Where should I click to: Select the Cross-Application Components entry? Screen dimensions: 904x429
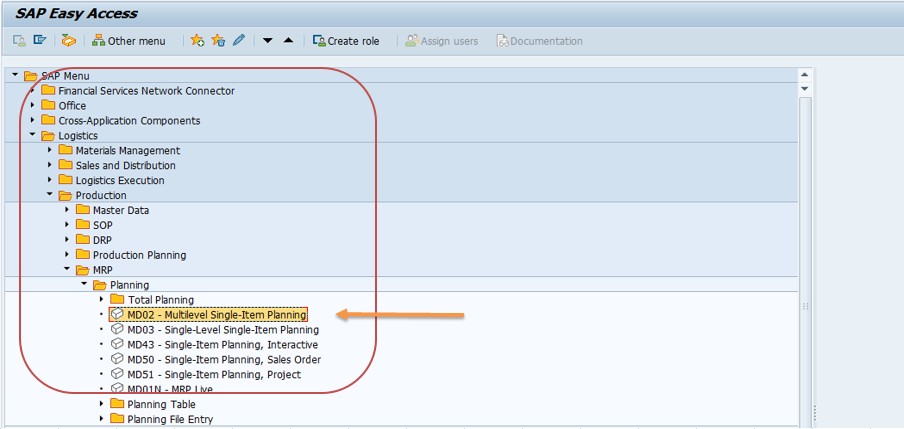click(x=129, y=121)
